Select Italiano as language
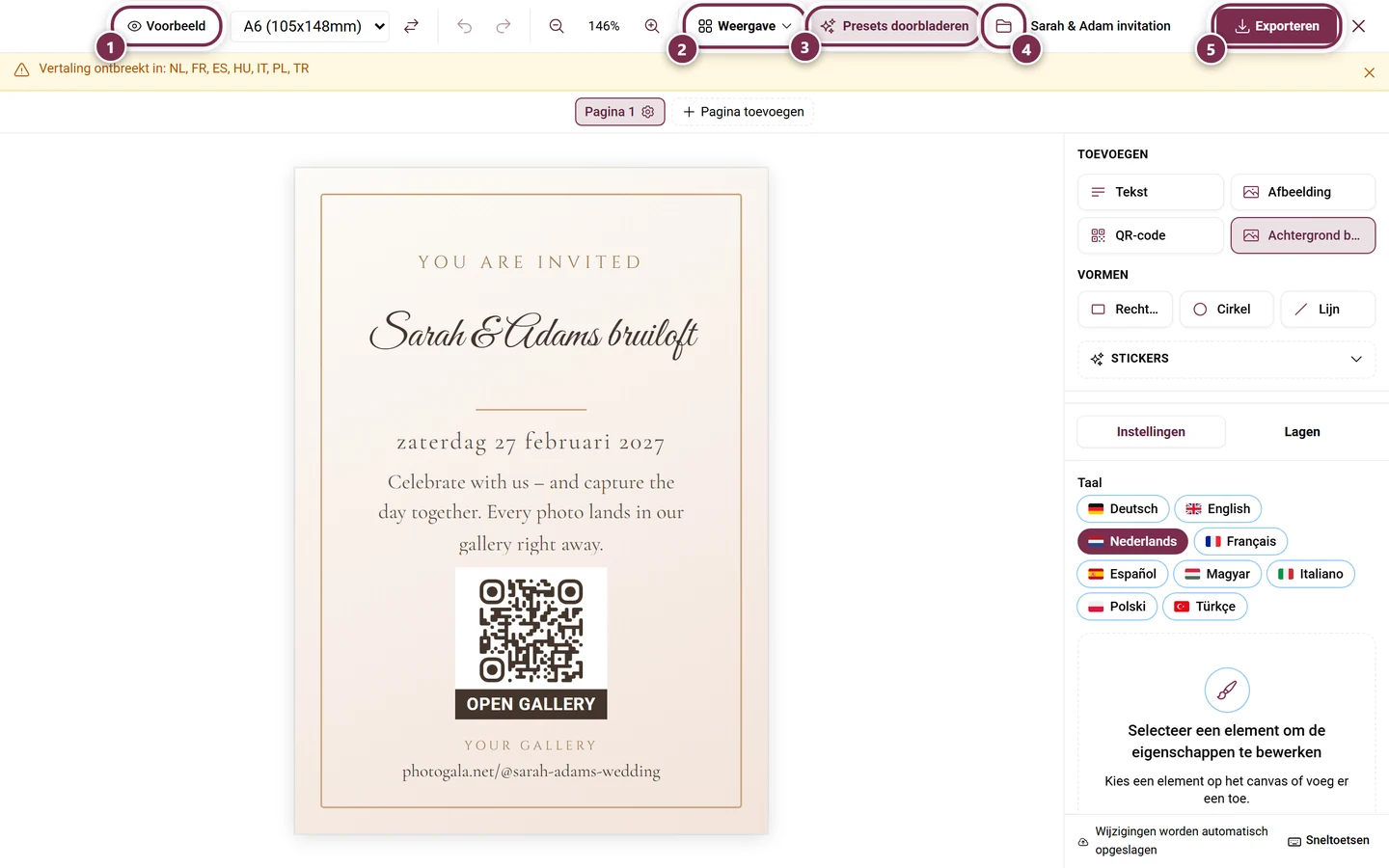Screen dimensions: 1389x868 [1311, 574]
